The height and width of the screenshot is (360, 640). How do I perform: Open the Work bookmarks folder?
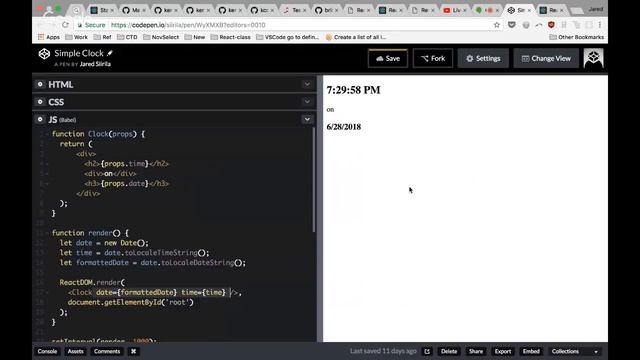point(76,37)
